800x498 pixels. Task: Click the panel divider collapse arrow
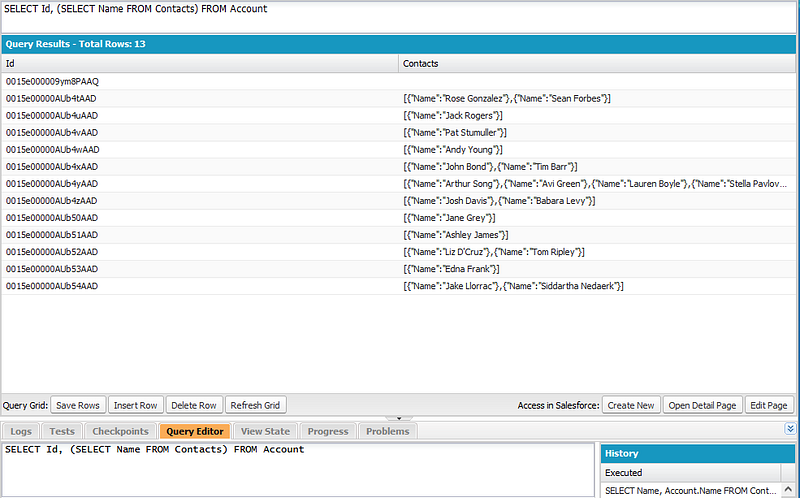tap(399, 418)
